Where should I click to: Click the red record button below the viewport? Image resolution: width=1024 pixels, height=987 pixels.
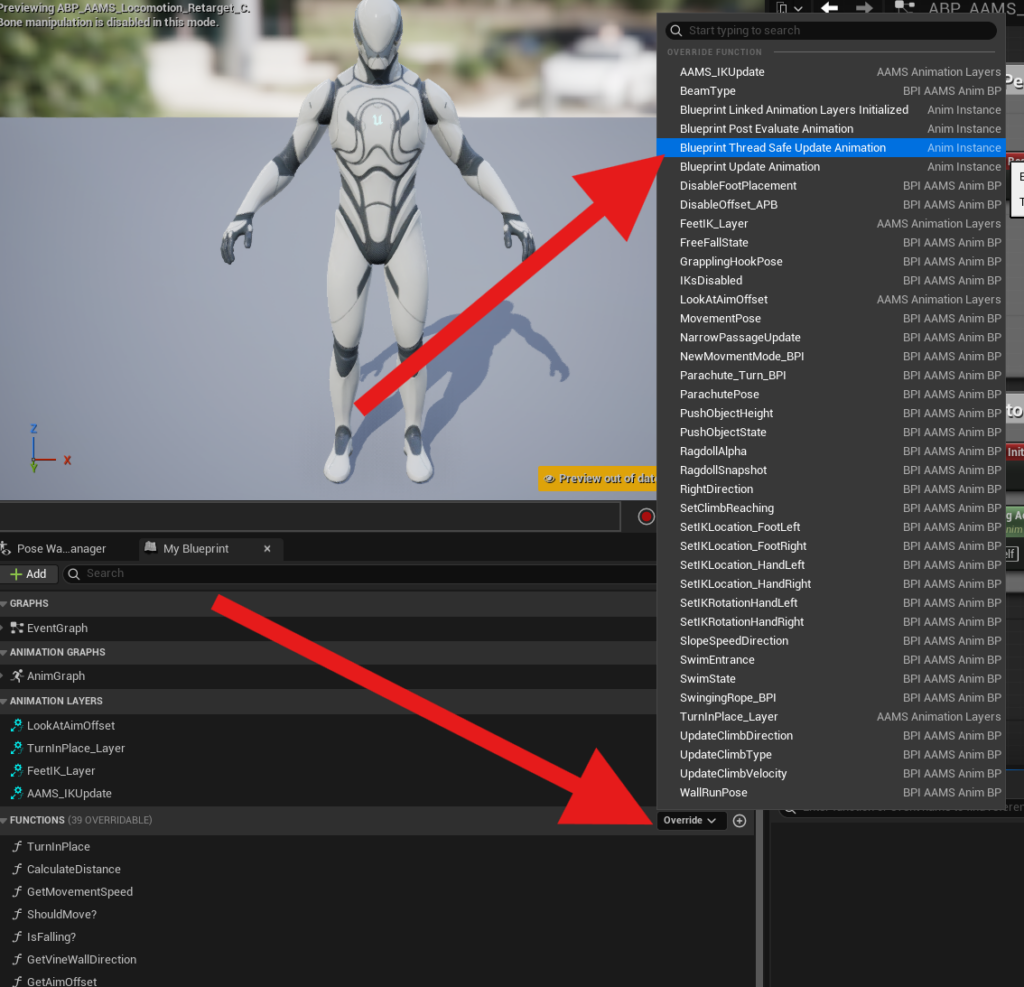[x=646, y=517]
